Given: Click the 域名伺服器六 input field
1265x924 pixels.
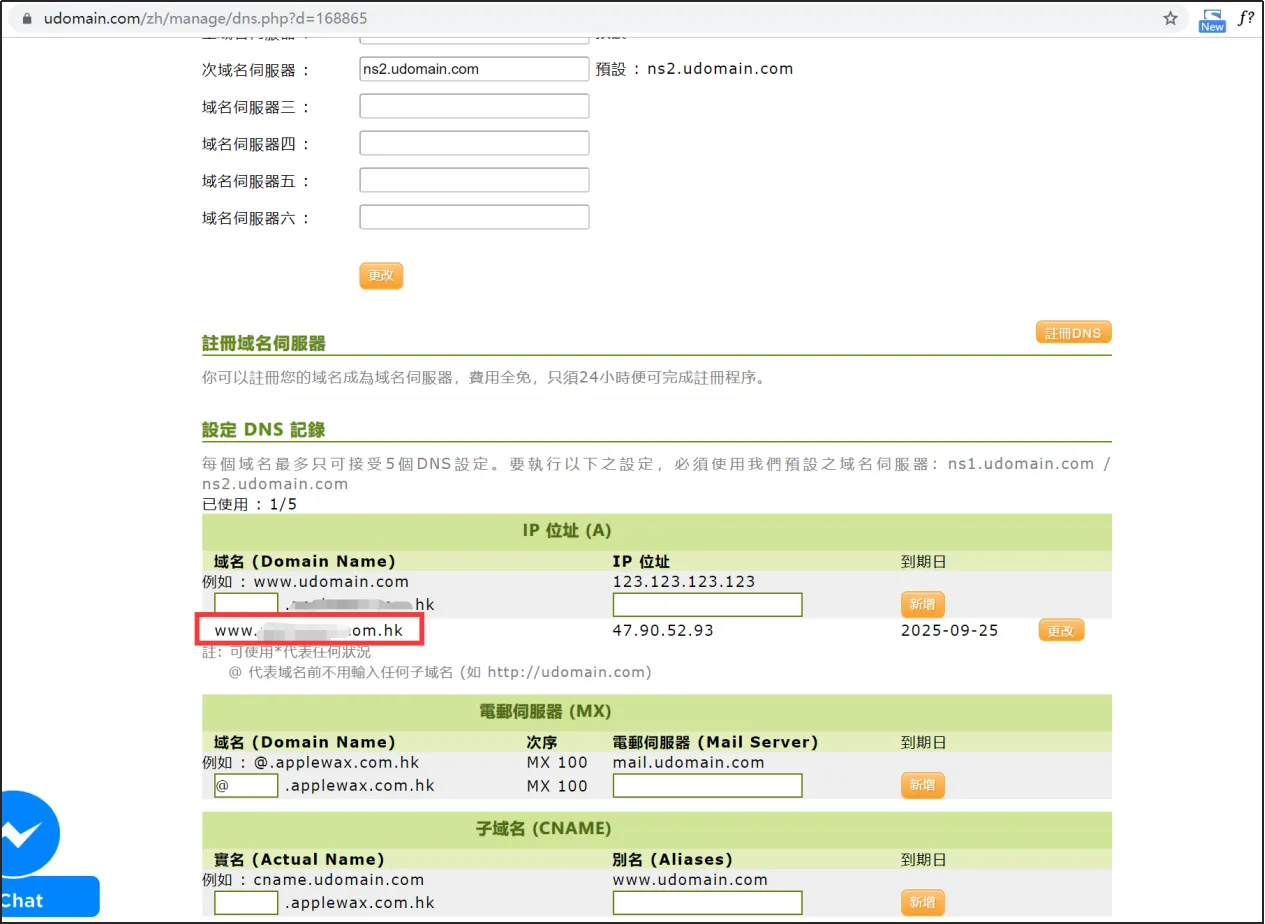Looking at the screenshot, I should (x=474, y=217).
